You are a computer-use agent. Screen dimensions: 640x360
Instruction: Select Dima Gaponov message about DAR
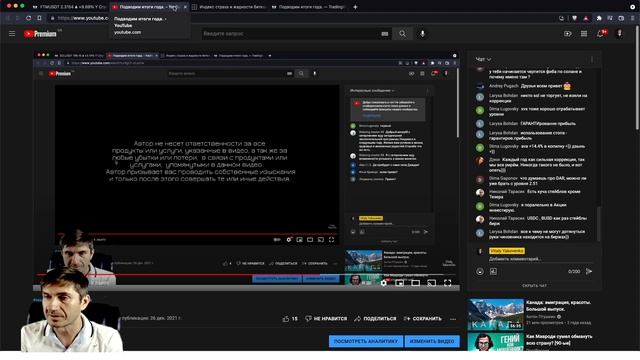click(531, 181)
